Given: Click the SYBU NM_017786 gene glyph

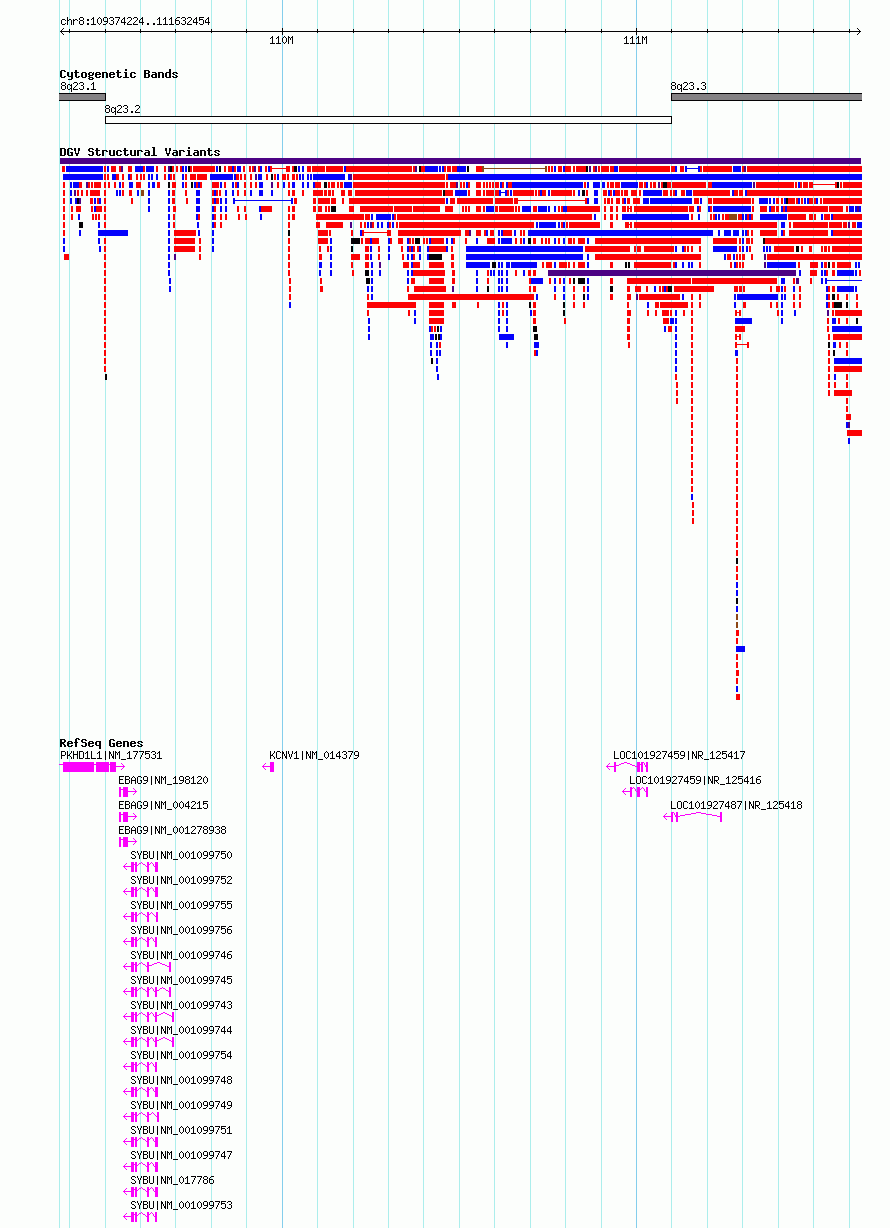Looking at the screenshot, I should 140,1192.
